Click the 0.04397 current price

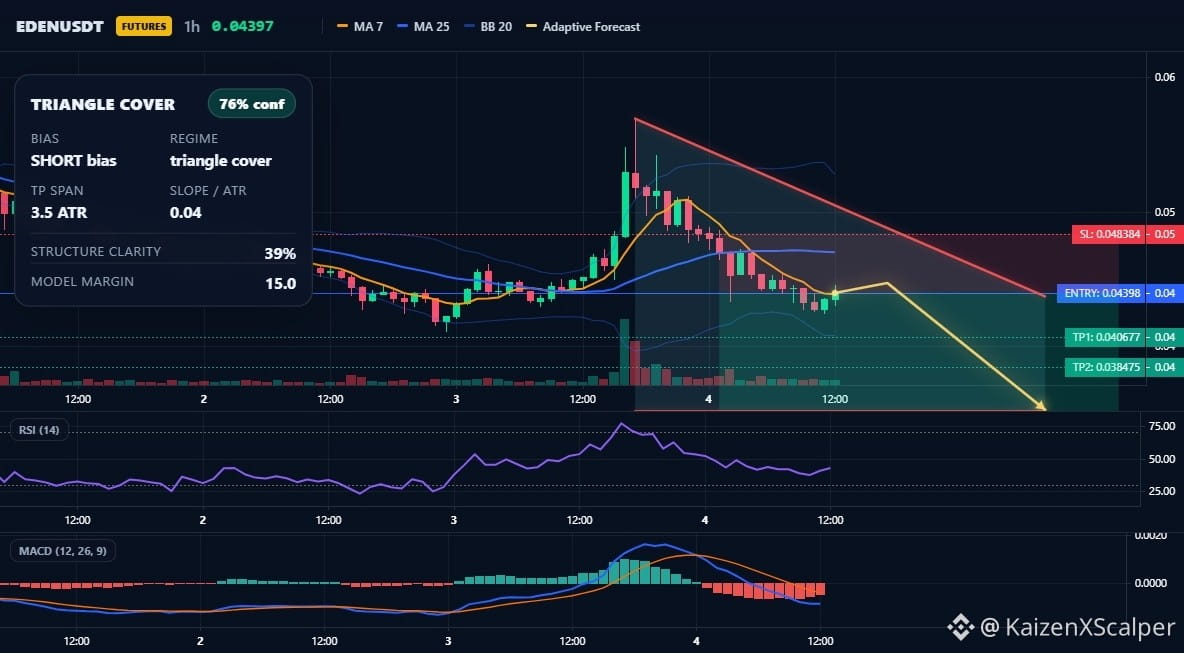pyautogui.click(x=242, y=26)
